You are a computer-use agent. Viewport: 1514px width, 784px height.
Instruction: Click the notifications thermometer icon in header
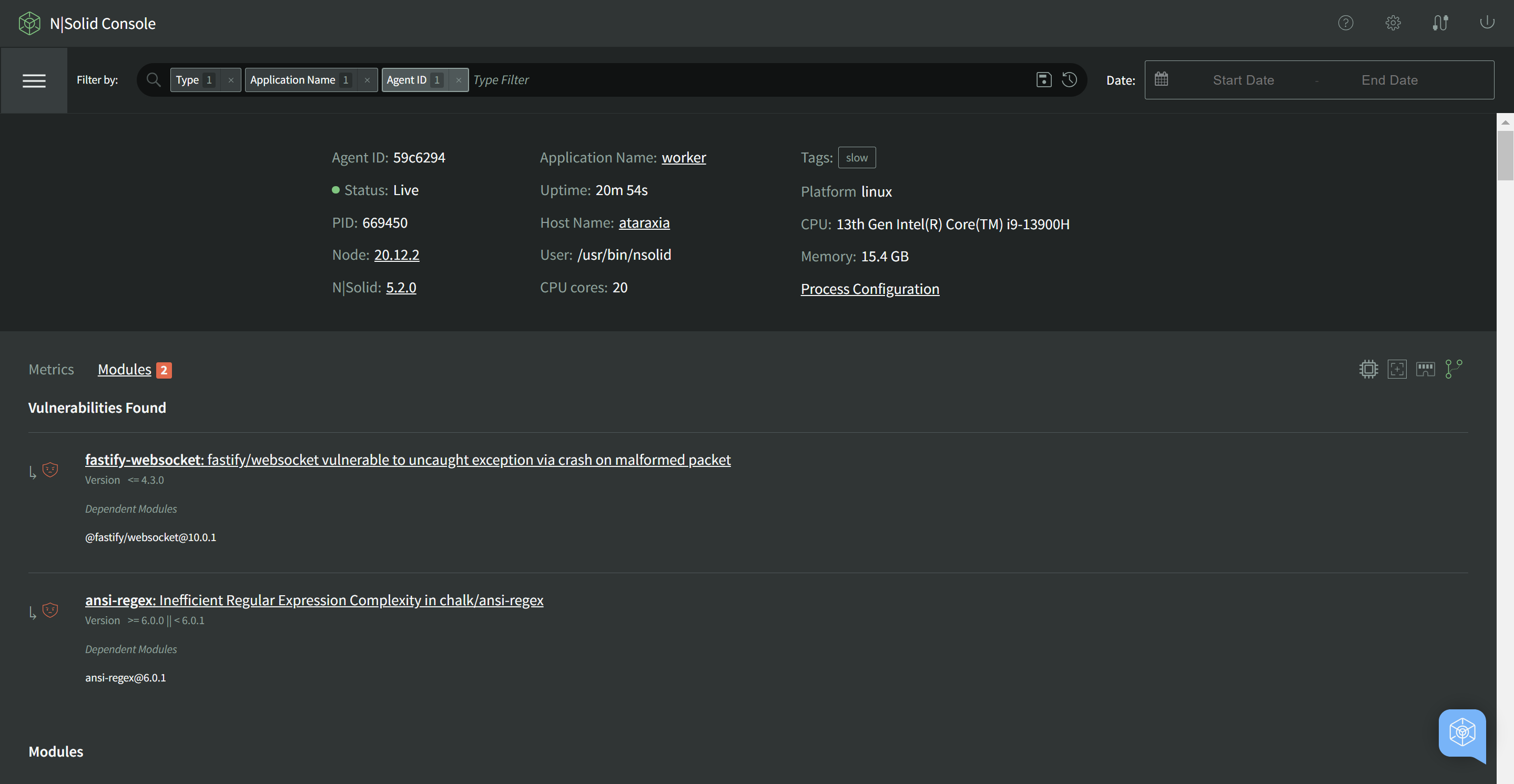point(1440,23)
